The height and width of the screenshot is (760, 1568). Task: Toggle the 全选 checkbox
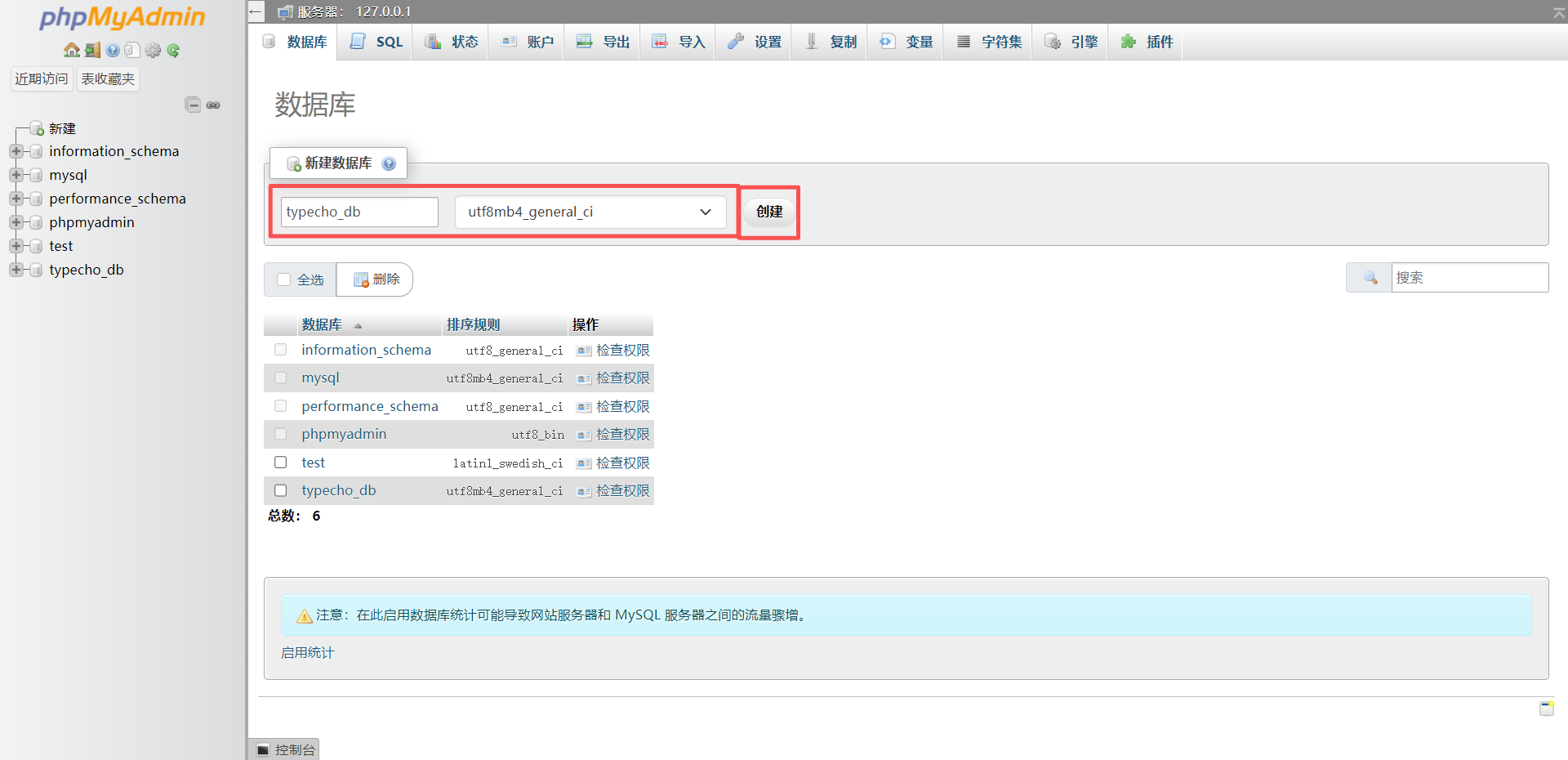(x=284, y=279)
